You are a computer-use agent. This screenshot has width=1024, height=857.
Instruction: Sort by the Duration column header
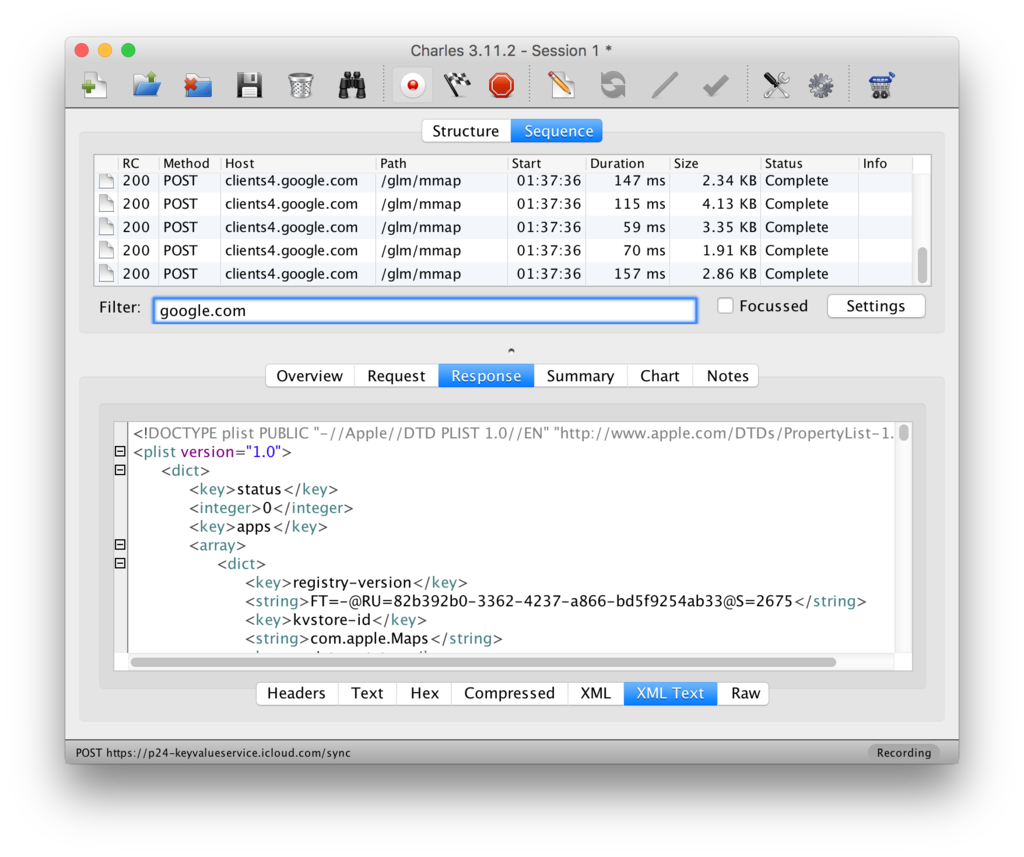coord(628,163)
